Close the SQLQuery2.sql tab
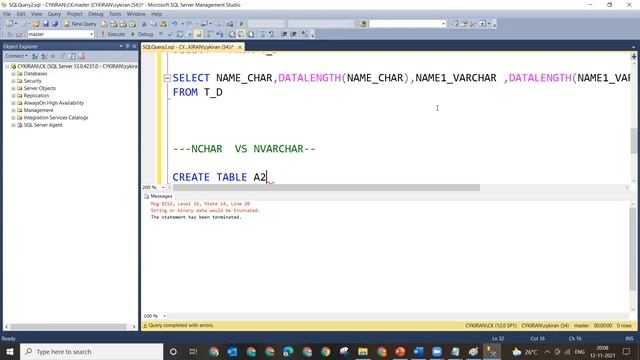 click(x=240, y=47)
